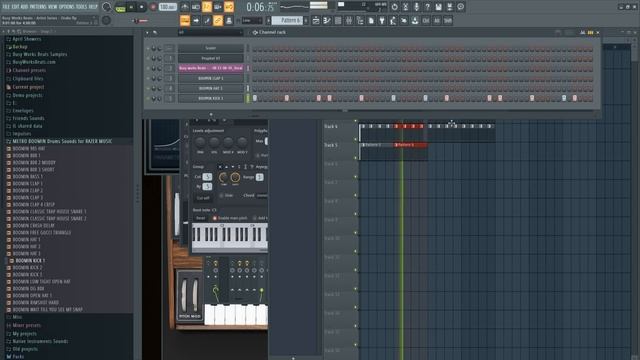Open the channel rack view icon
Viewport: 640px width, 360px height.
[338, 20]
